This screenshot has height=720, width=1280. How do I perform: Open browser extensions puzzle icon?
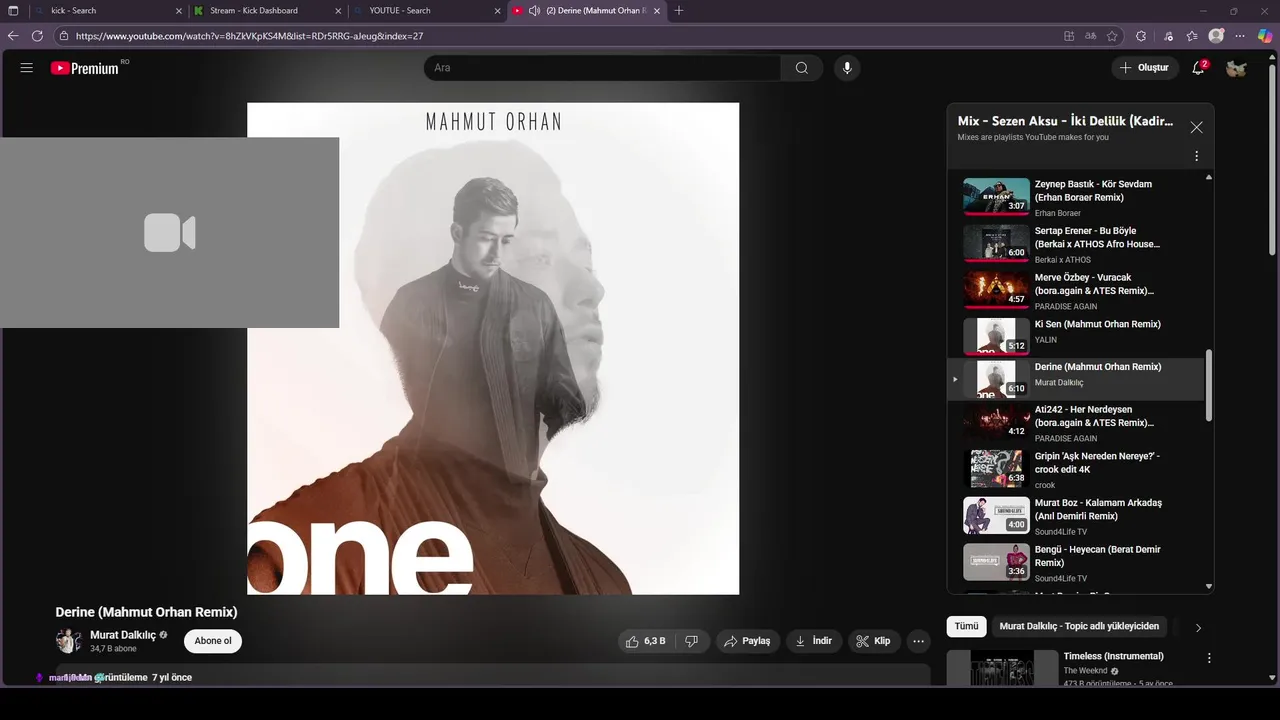[1141, 36]
